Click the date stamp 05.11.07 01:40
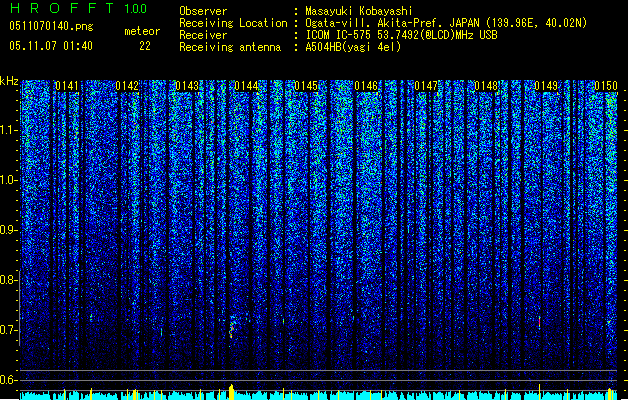 pos(51,46)
